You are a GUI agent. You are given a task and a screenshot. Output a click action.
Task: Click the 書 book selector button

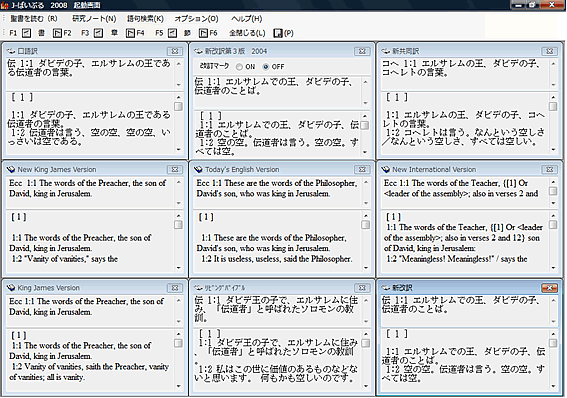point(42,33)
